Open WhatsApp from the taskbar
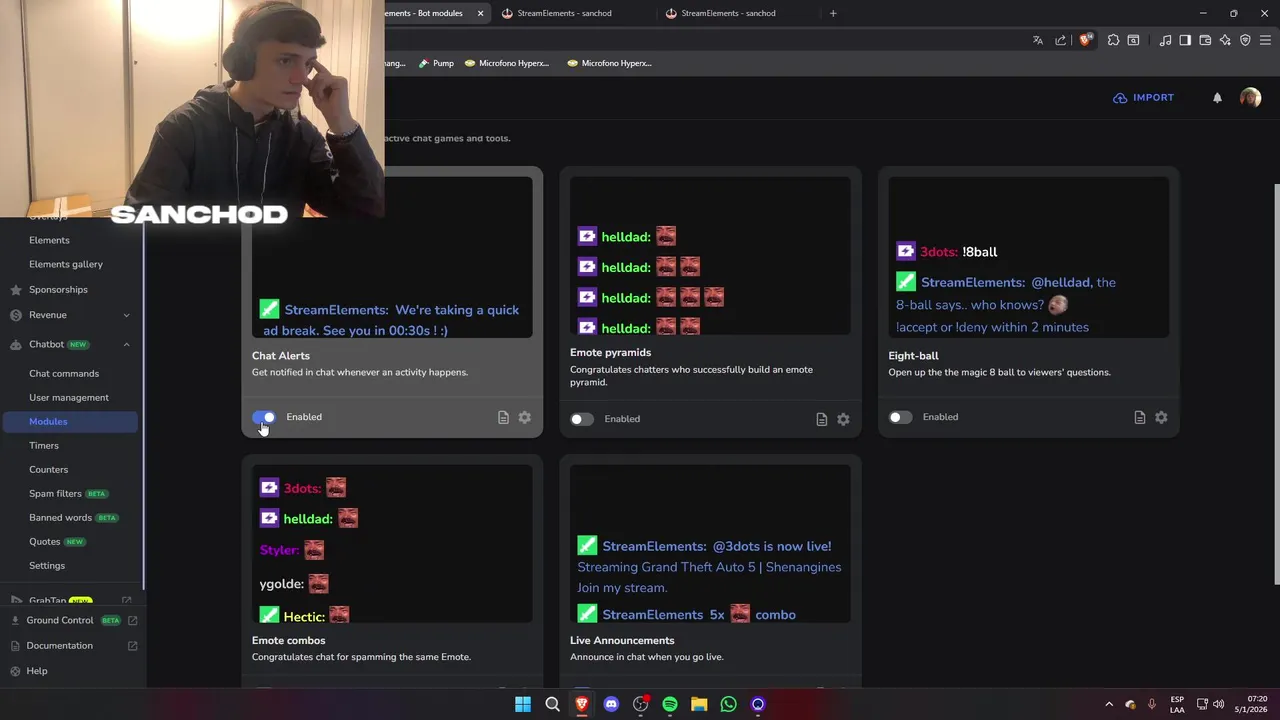The width and height of the screenshot is (1280, 720). coord(729,704)
